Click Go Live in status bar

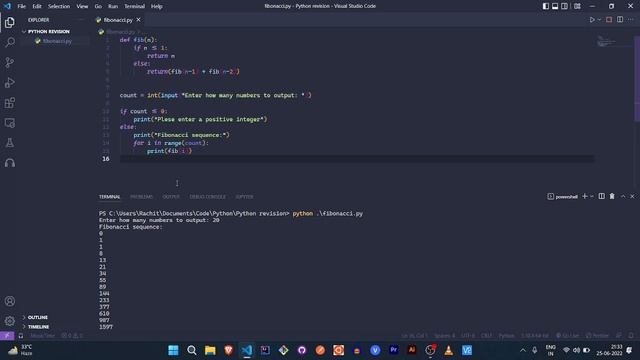pyautogui.click(x=567, y=336)
